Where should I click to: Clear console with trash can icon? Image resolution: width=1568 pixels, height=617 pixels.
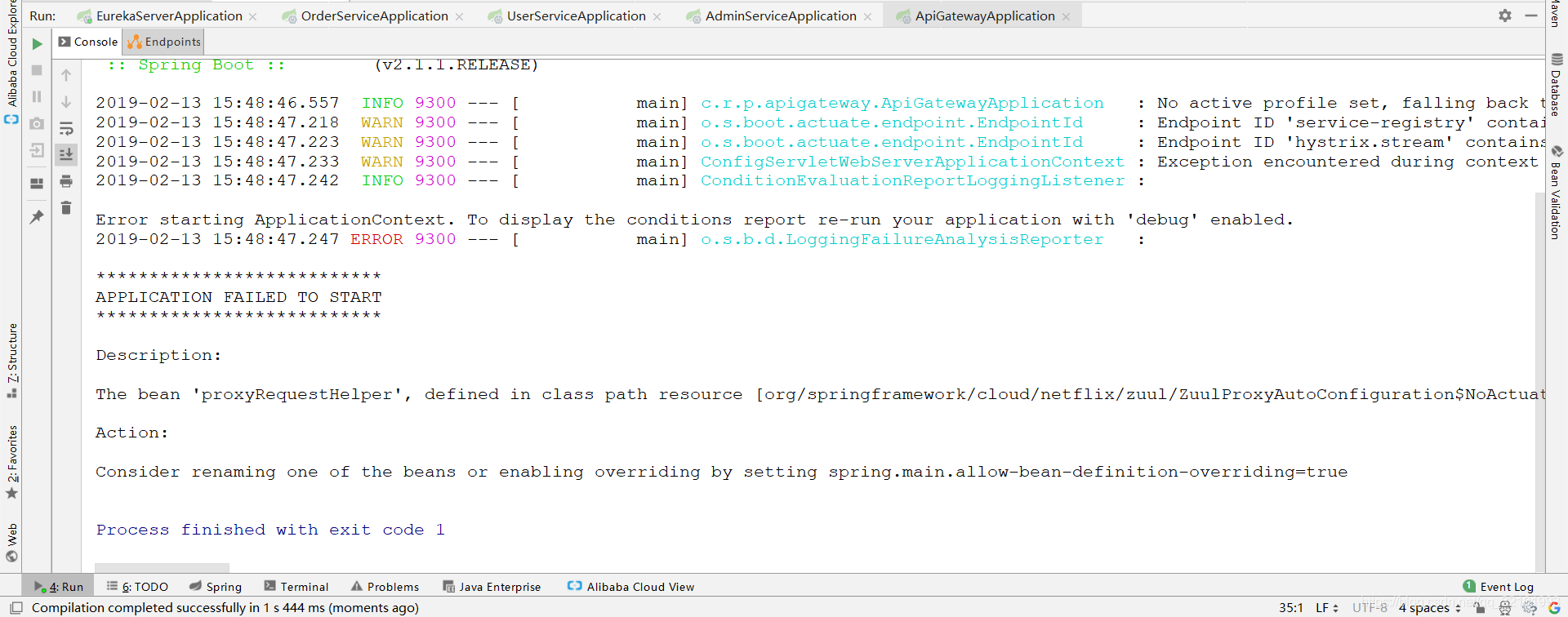pyautogui.click(x=66, y=208)
